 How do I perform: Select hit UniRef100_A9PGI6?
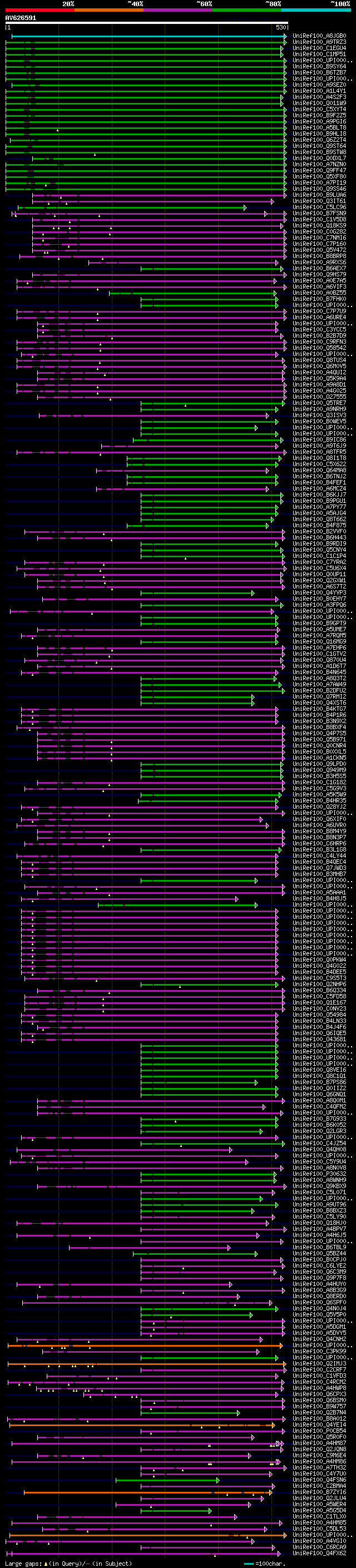(319, 122)
